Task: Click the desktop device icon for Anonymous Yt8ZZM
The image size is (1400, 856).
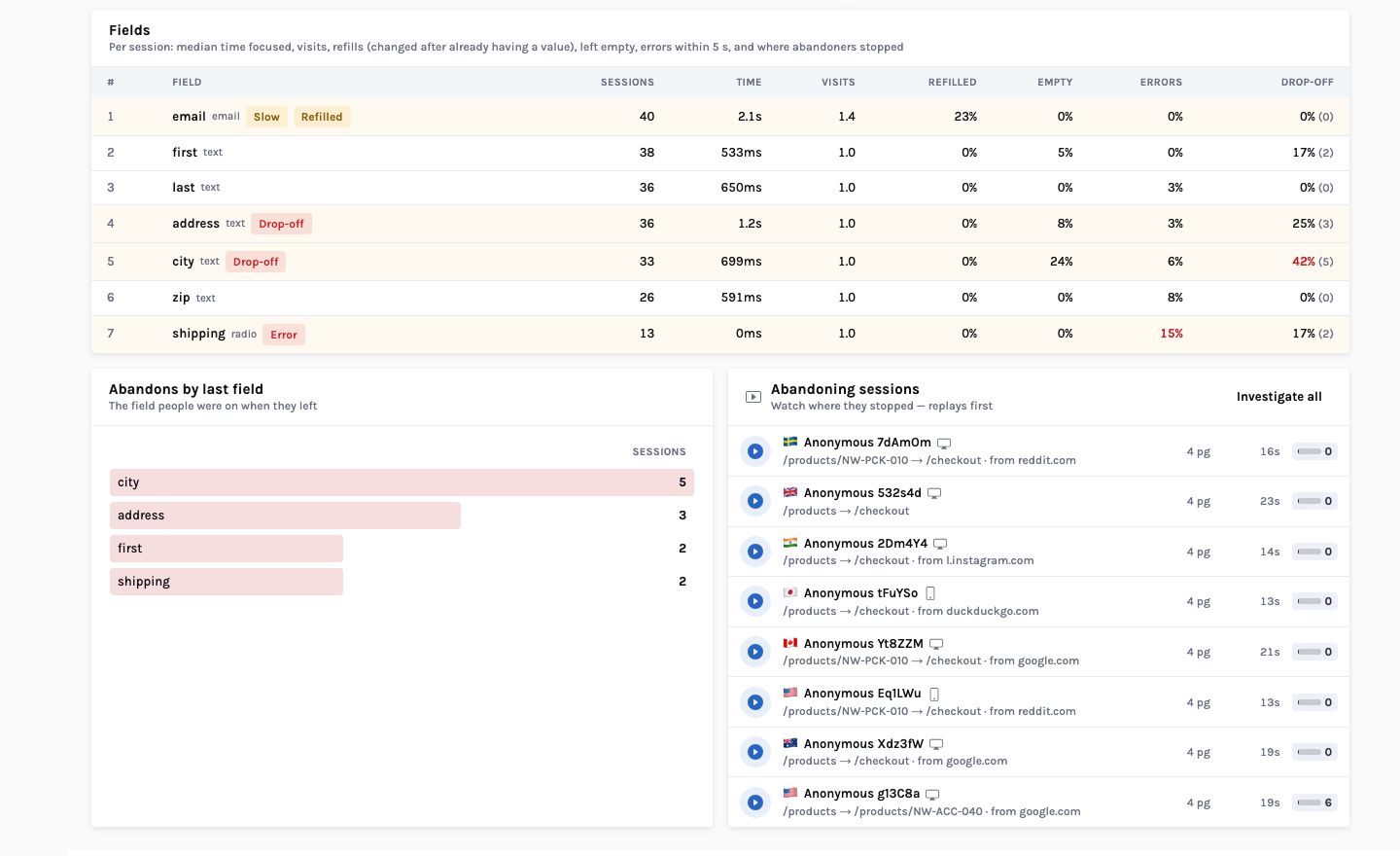Action: [936, 644]
